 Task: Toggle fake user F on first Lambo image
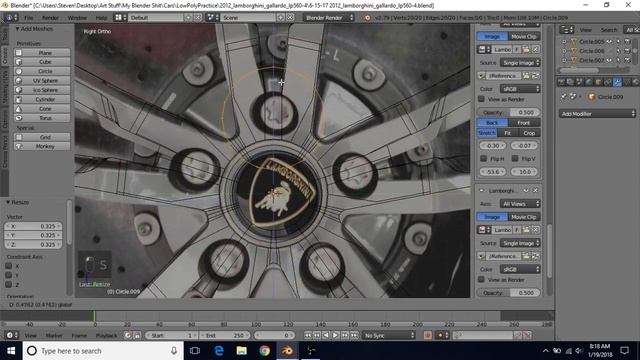click(517, 49)
